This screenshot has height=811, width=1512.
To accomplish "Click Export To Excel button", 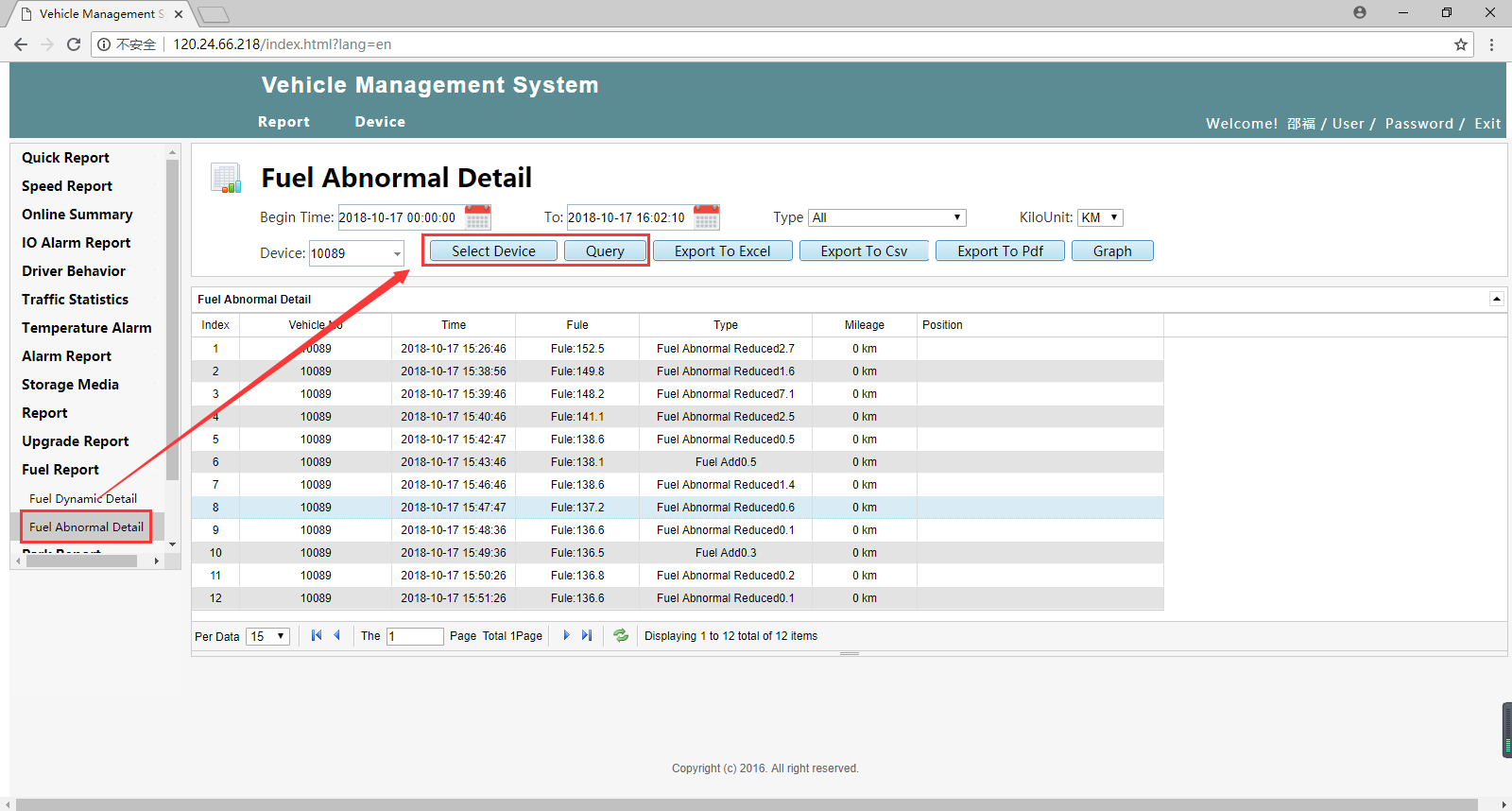I will coord(722,250).
